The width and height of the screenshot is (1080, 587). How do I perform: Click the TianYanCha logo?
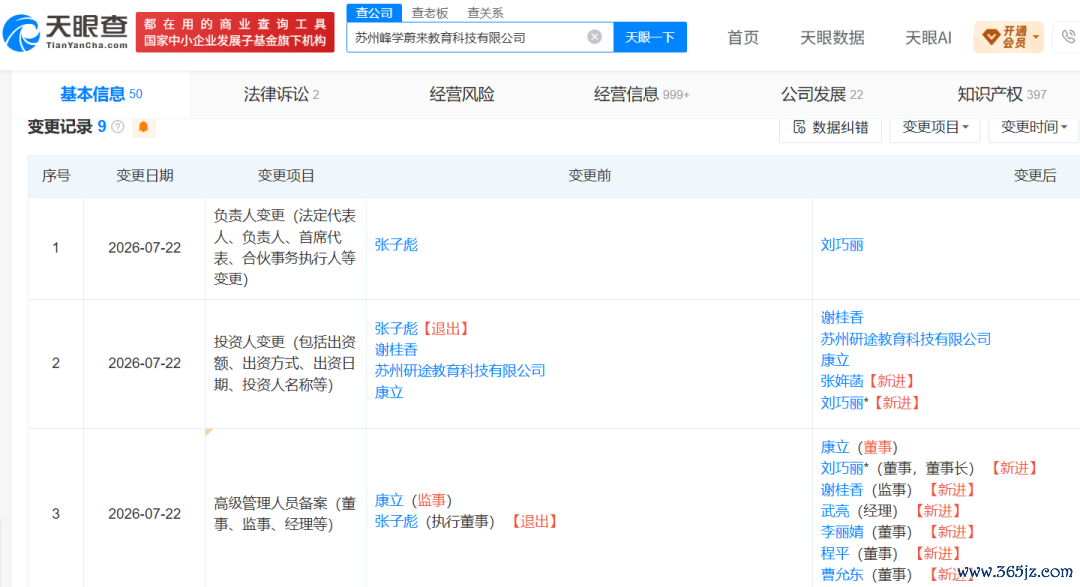coord(65,33)
